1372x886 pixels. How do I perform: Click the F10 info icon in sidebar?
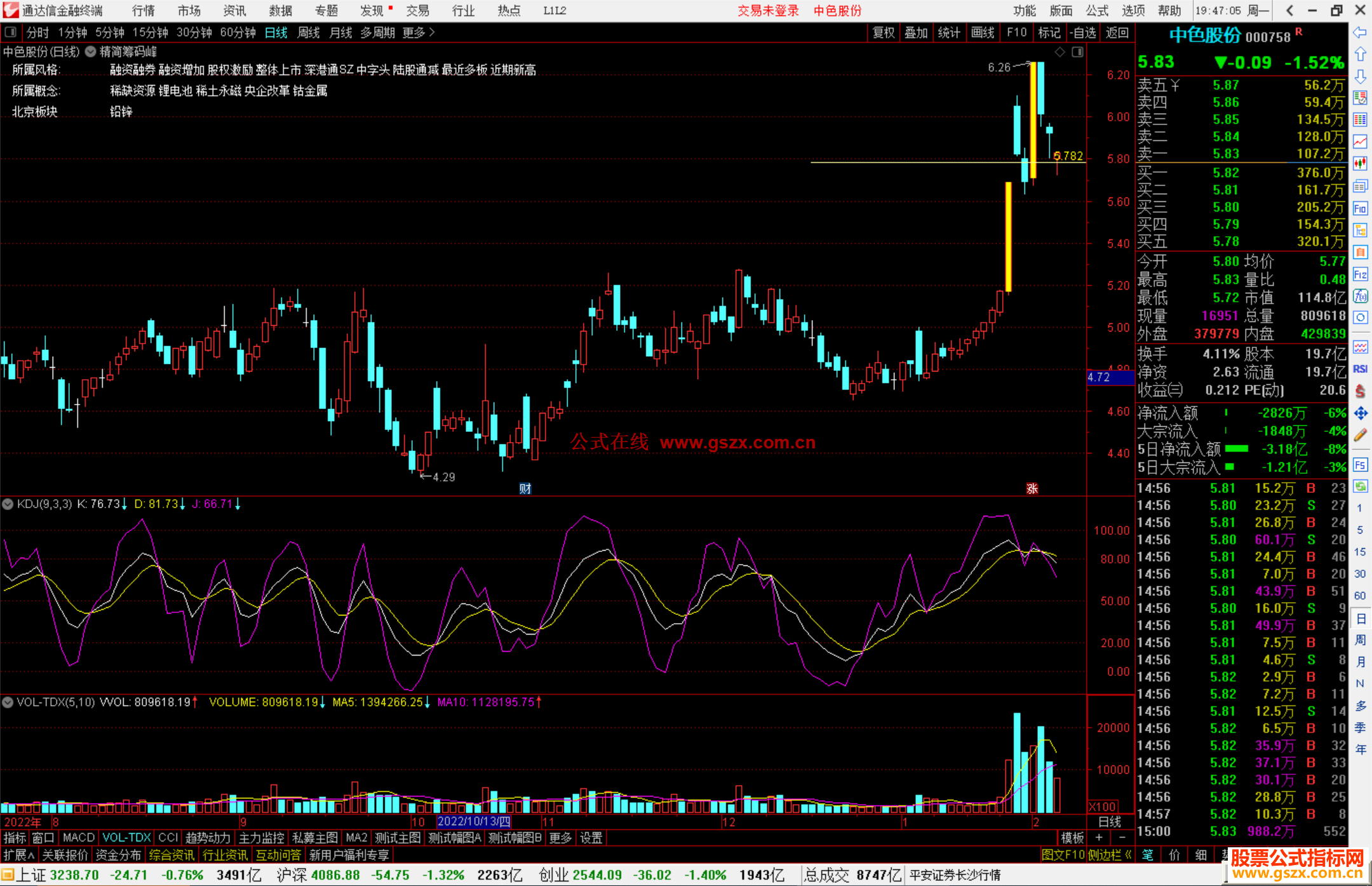point(1360,208)
